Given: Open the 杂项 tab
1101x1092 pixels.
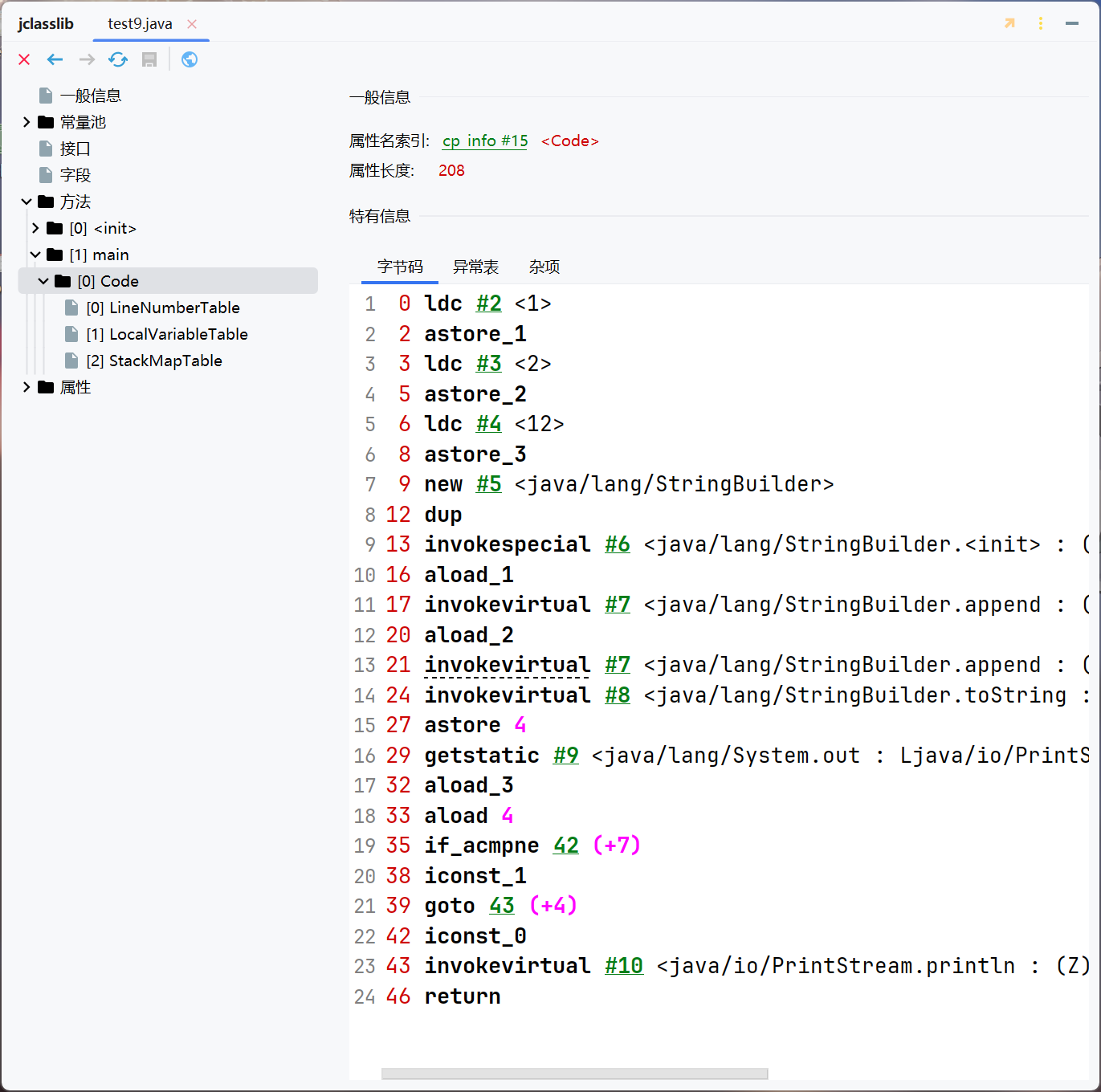Looking at the screenshot, I should pos(544,267).
